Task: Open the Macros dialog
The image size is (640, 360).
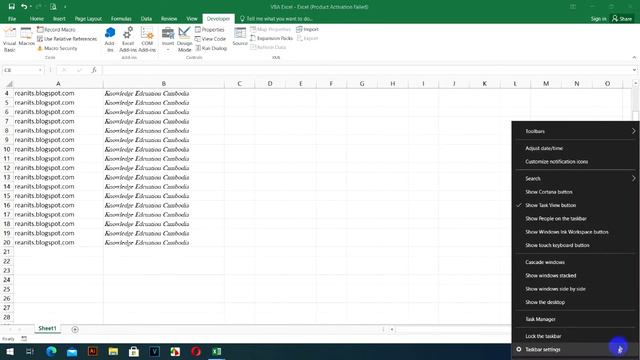Action: (26, 37)
